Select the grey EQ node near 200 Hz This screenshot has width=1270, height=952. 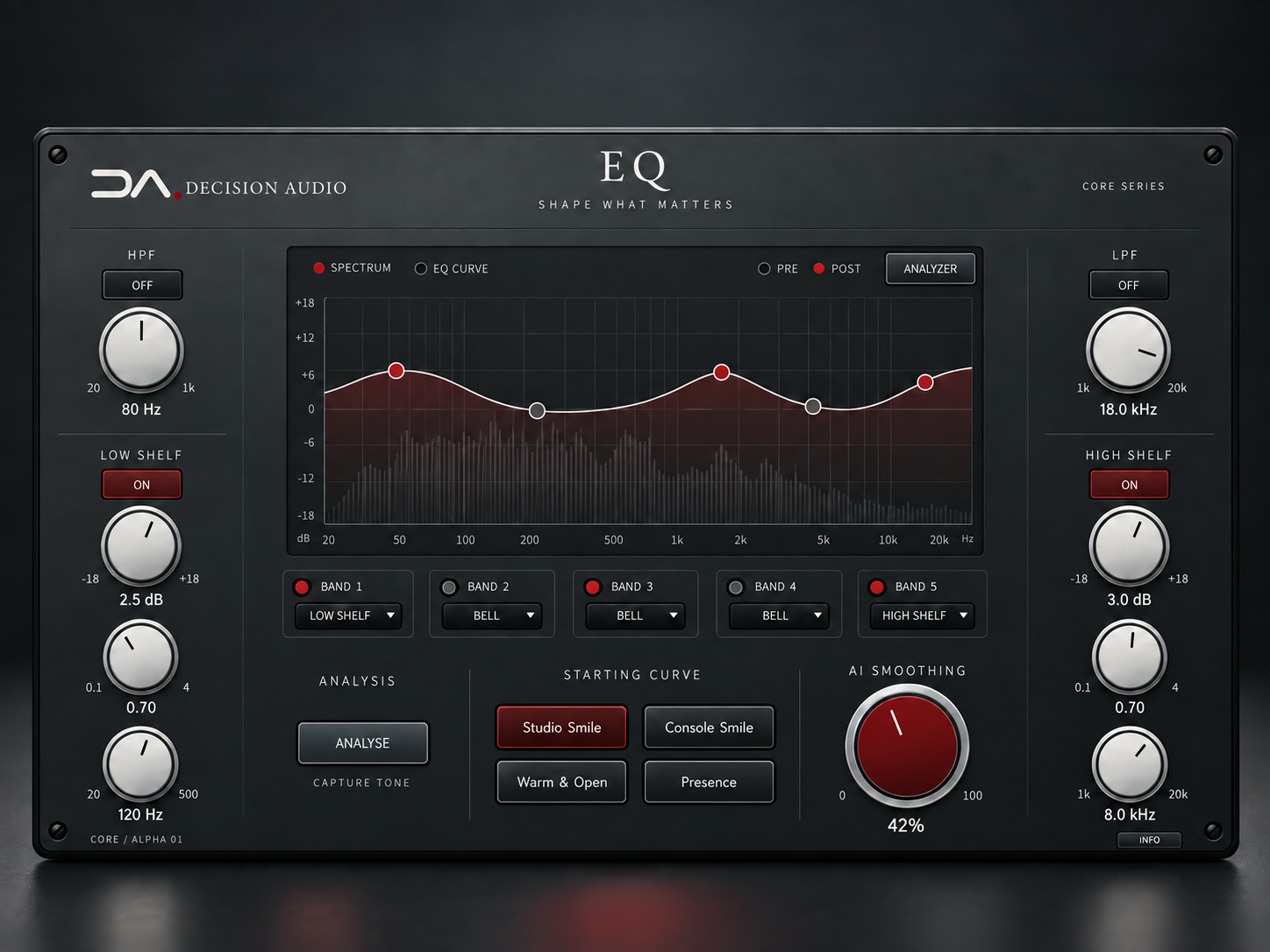coord(538,410)
